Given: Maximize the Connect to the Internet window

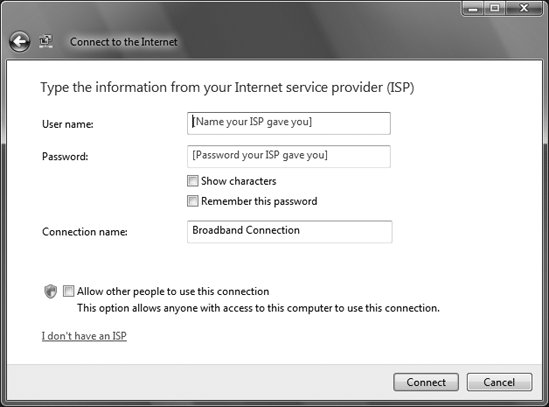Looking at the screenshot, I should tap(495, 8).
